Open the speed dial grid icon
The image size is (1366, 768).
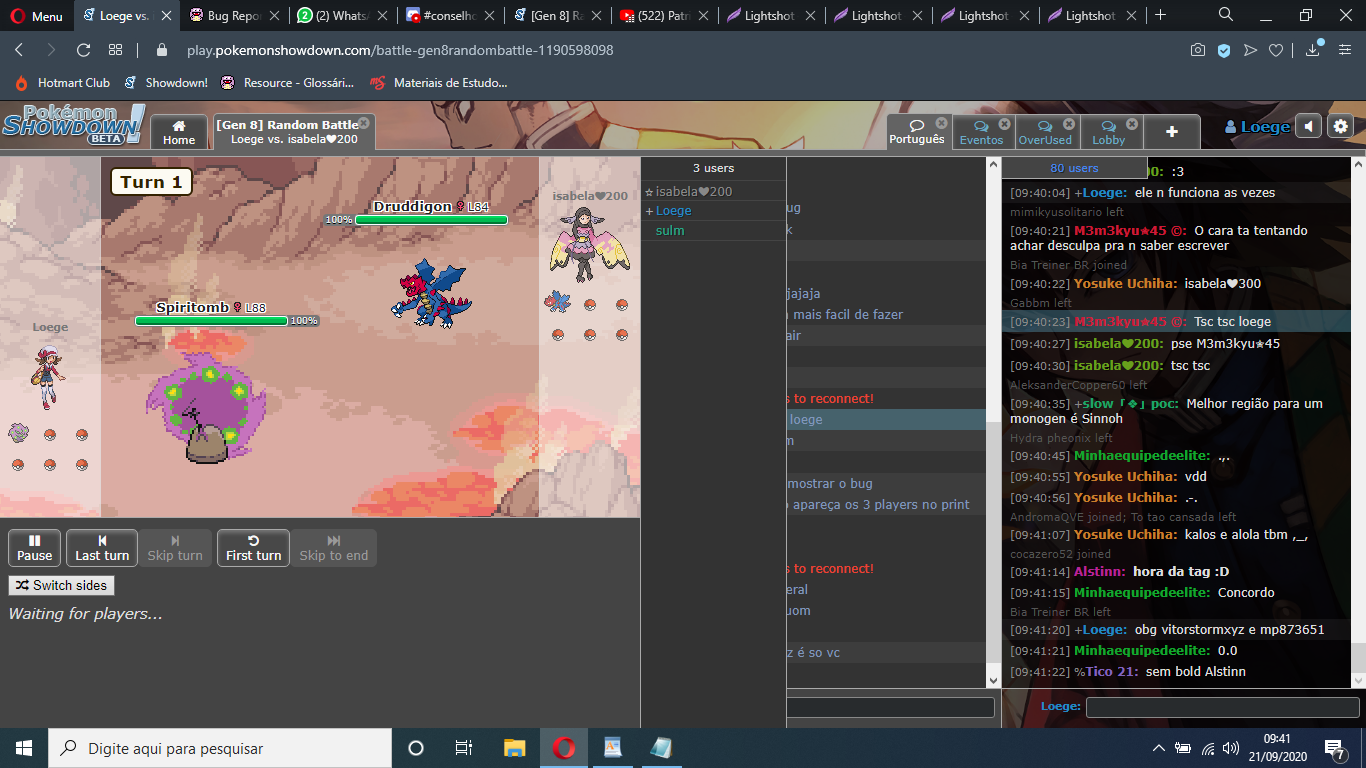pyautogui.click(x=115, y=50)
